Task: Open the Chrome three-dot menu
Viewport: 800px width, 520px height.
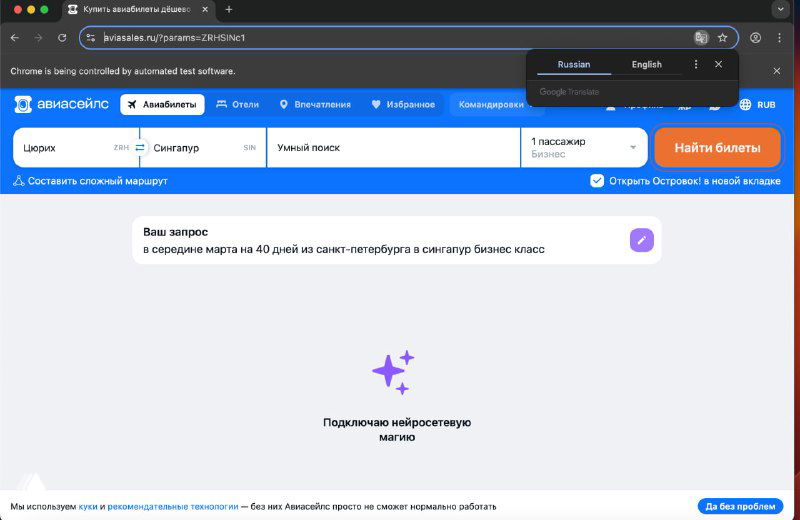Action: coord(779,38)
